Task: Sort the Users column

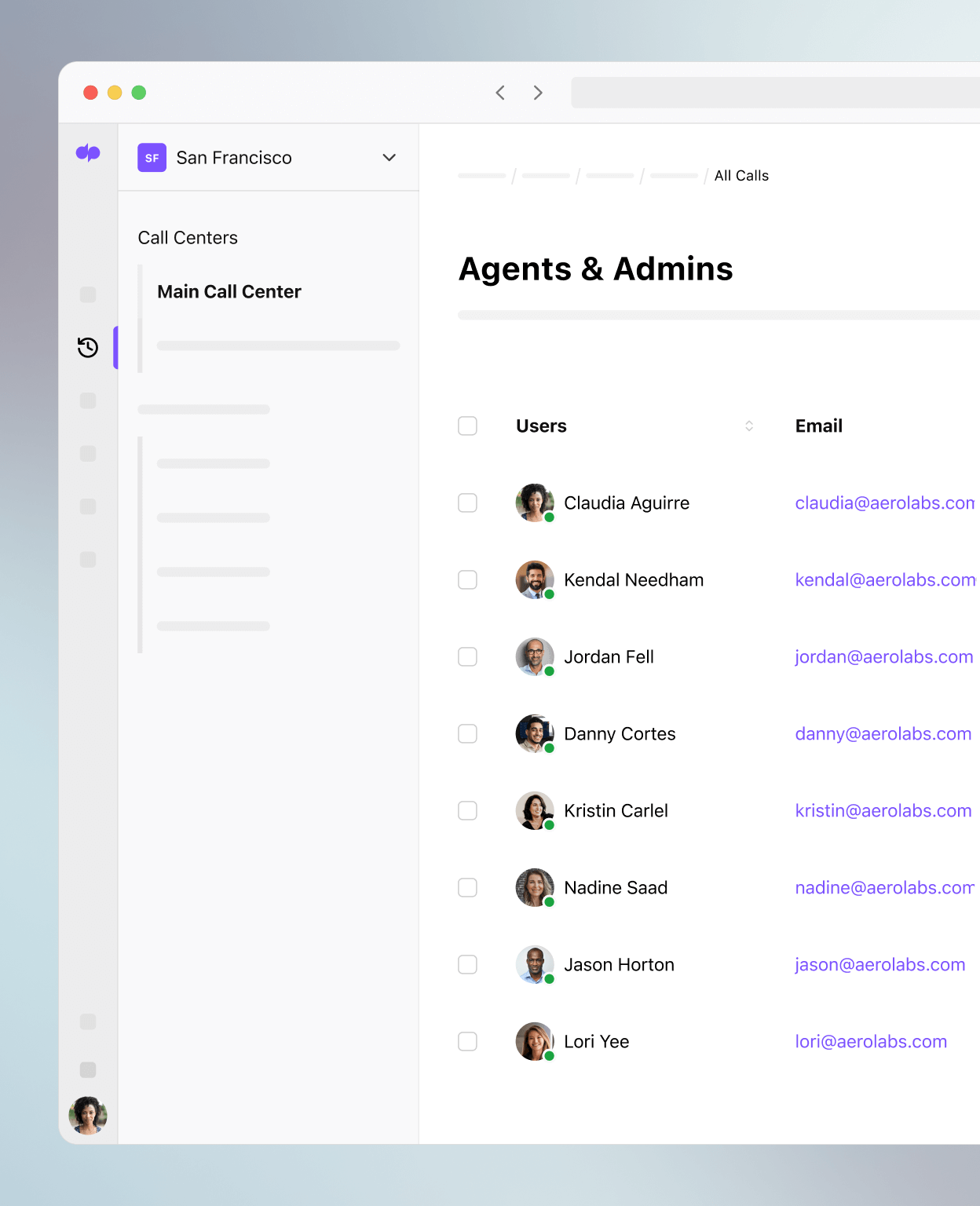Action: (x=748, y=426)
